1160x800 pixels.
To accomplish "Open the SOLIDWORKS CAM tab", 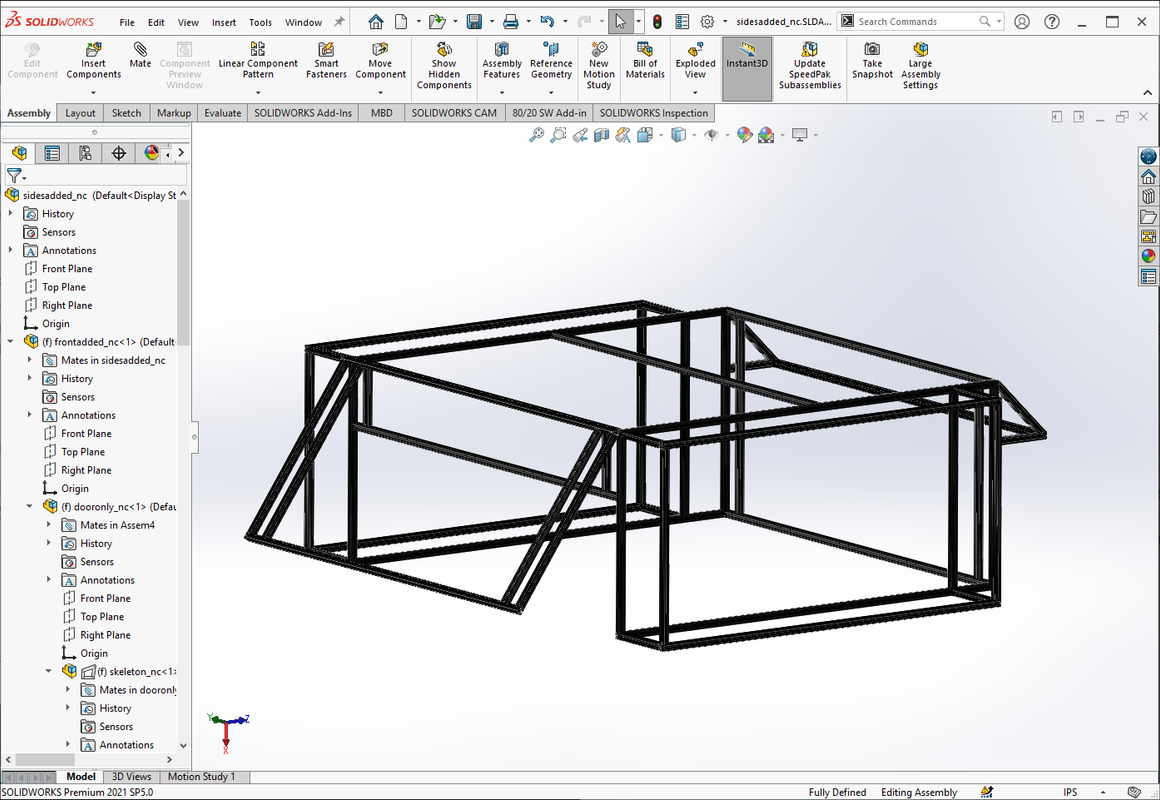I will tap(454, 112).
